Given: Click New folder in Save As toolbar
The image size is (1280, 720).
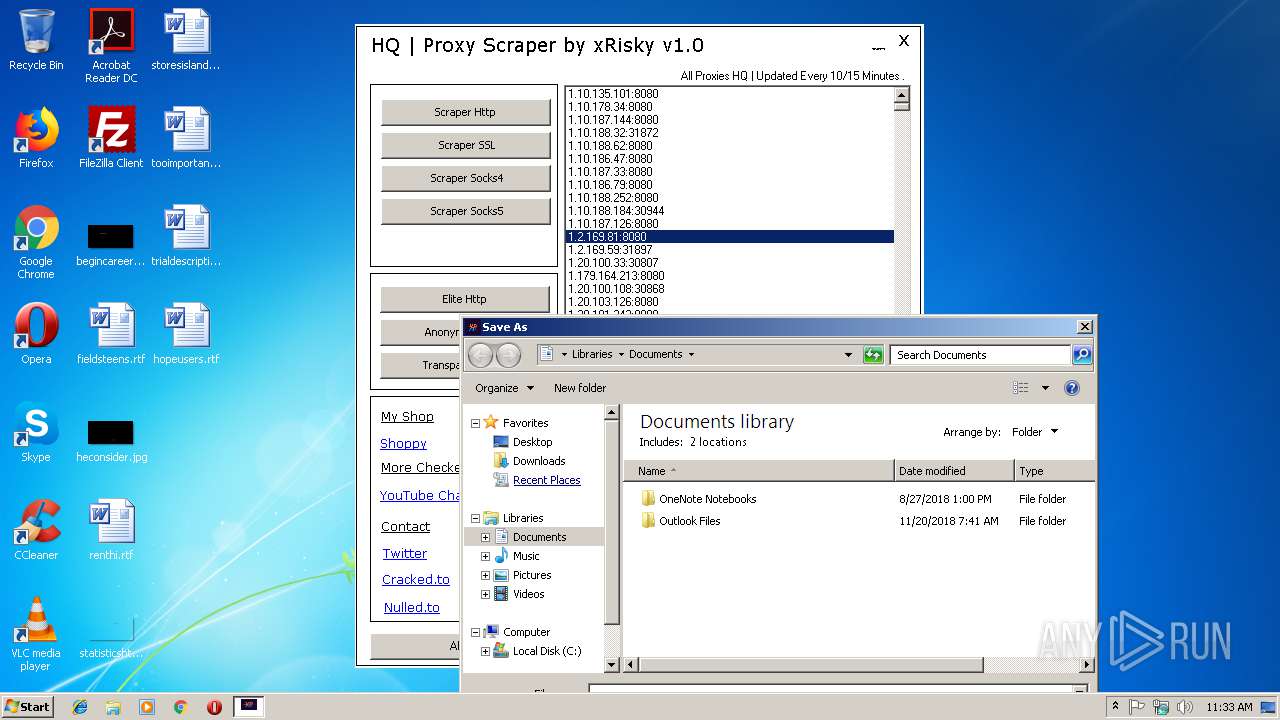Looking at the screenshot, I should tap(580, 388).
